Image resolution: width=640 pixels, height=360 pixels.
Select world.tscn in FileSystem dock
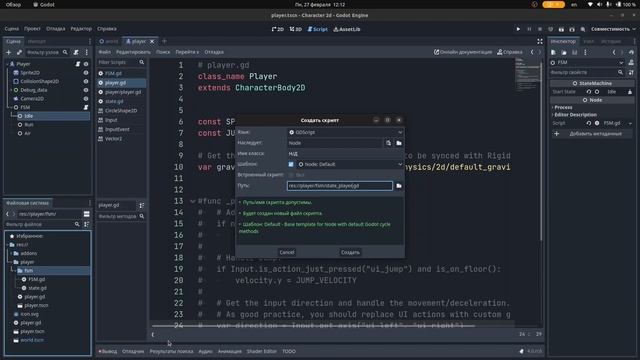pos(32,340)
